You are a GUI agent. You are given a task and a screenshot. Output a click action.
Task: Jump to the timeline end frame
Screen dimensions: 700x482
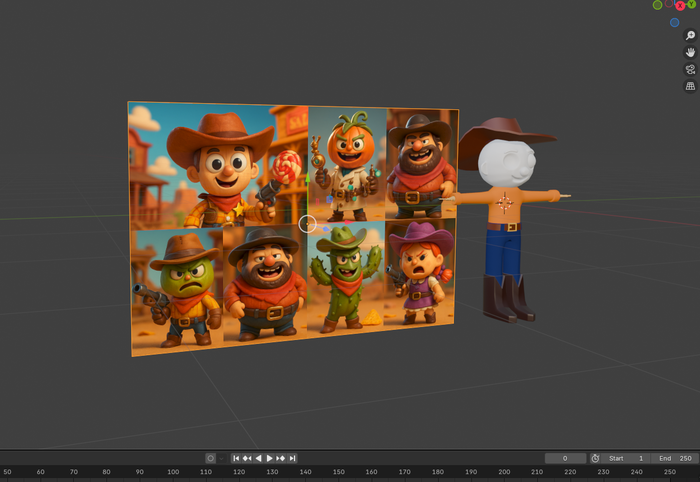(x=292, y=458)
